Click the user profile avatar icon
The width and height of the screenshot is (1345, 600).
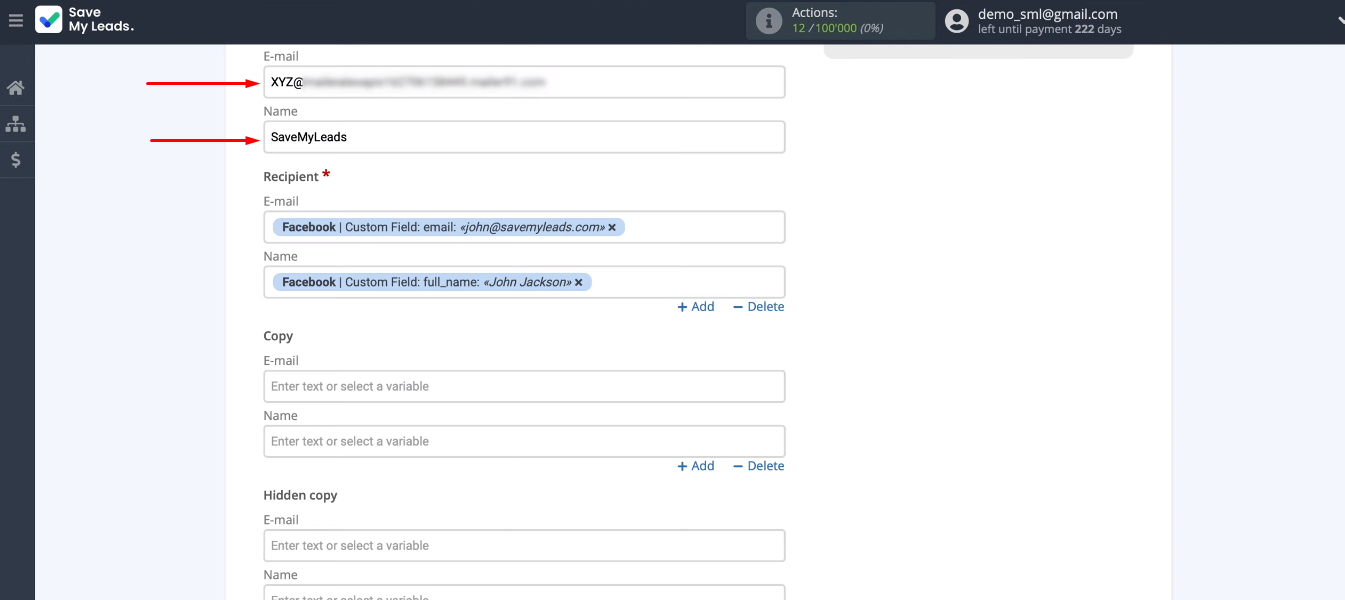point(957,21)
